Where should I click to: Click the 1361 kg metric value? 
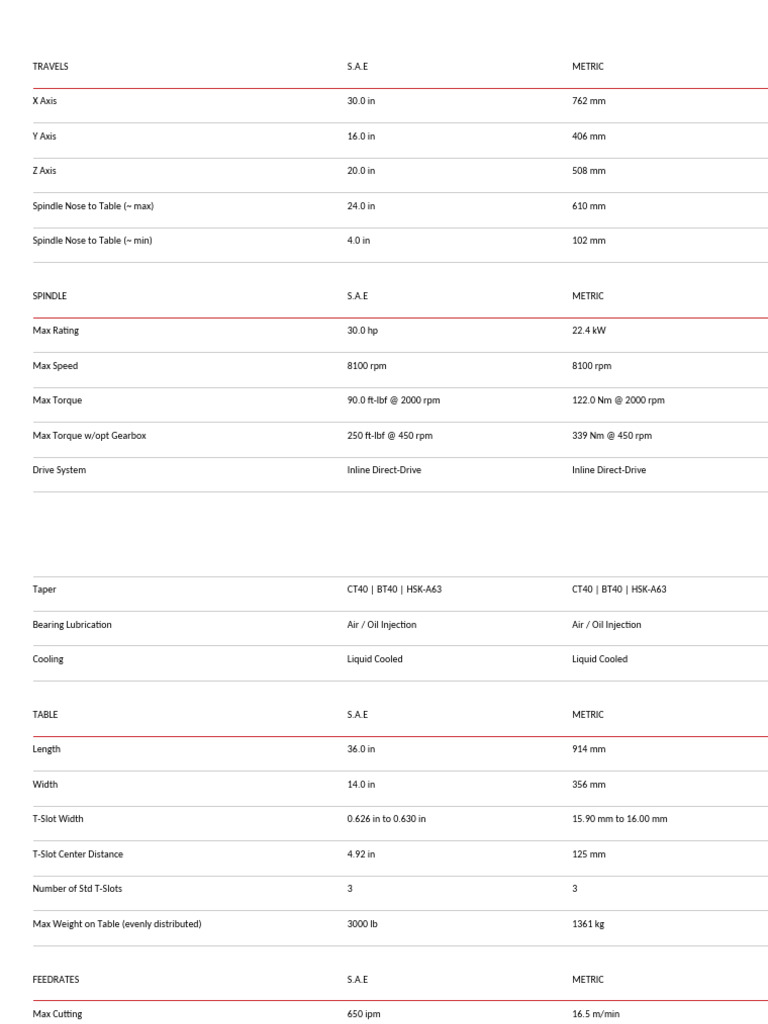coord(588,924)
